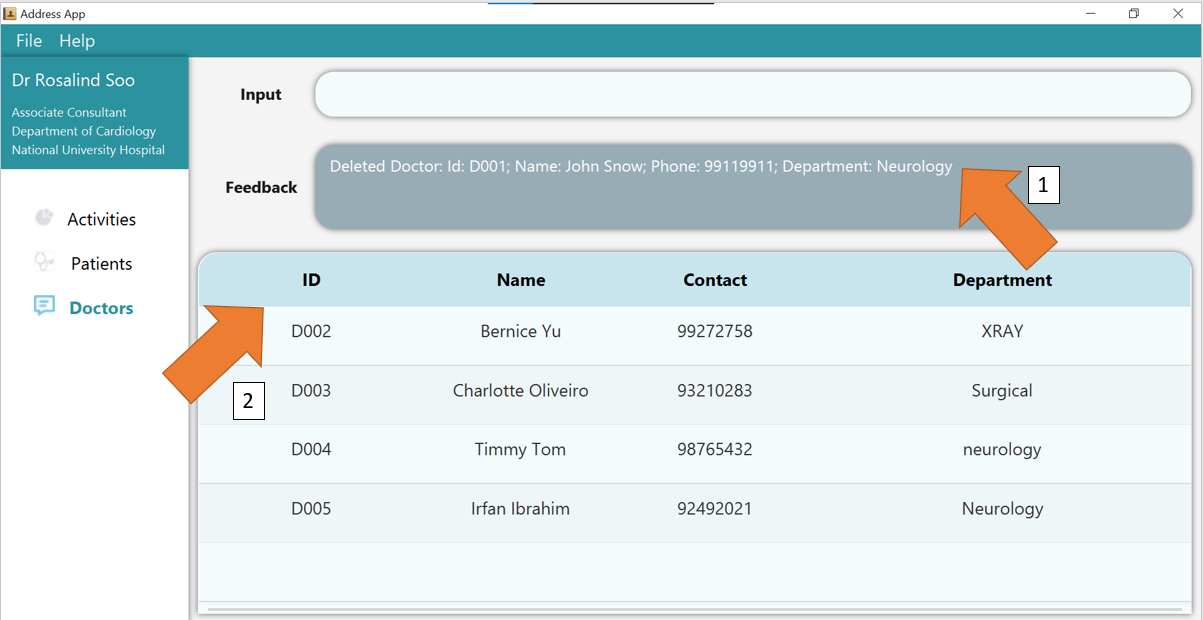Click into the Input command field

tap(752, 95)
